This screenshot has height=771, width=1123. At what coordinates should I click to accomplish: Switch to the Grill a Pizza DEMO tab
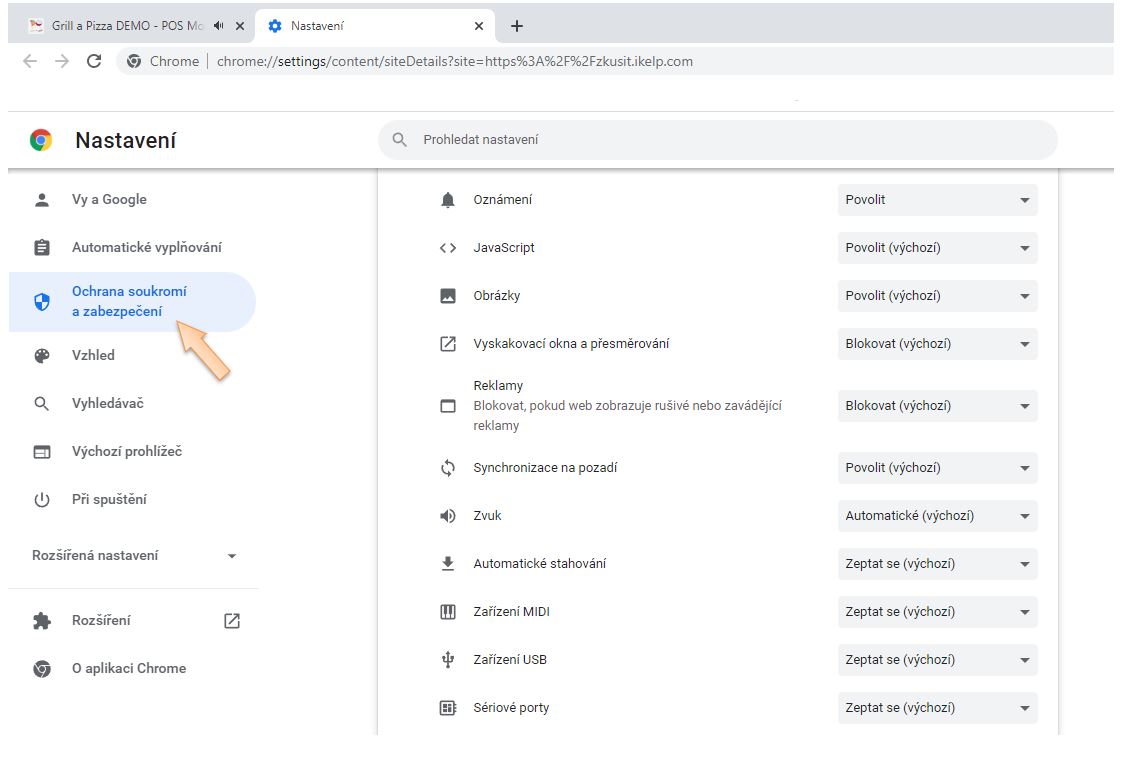120,26
